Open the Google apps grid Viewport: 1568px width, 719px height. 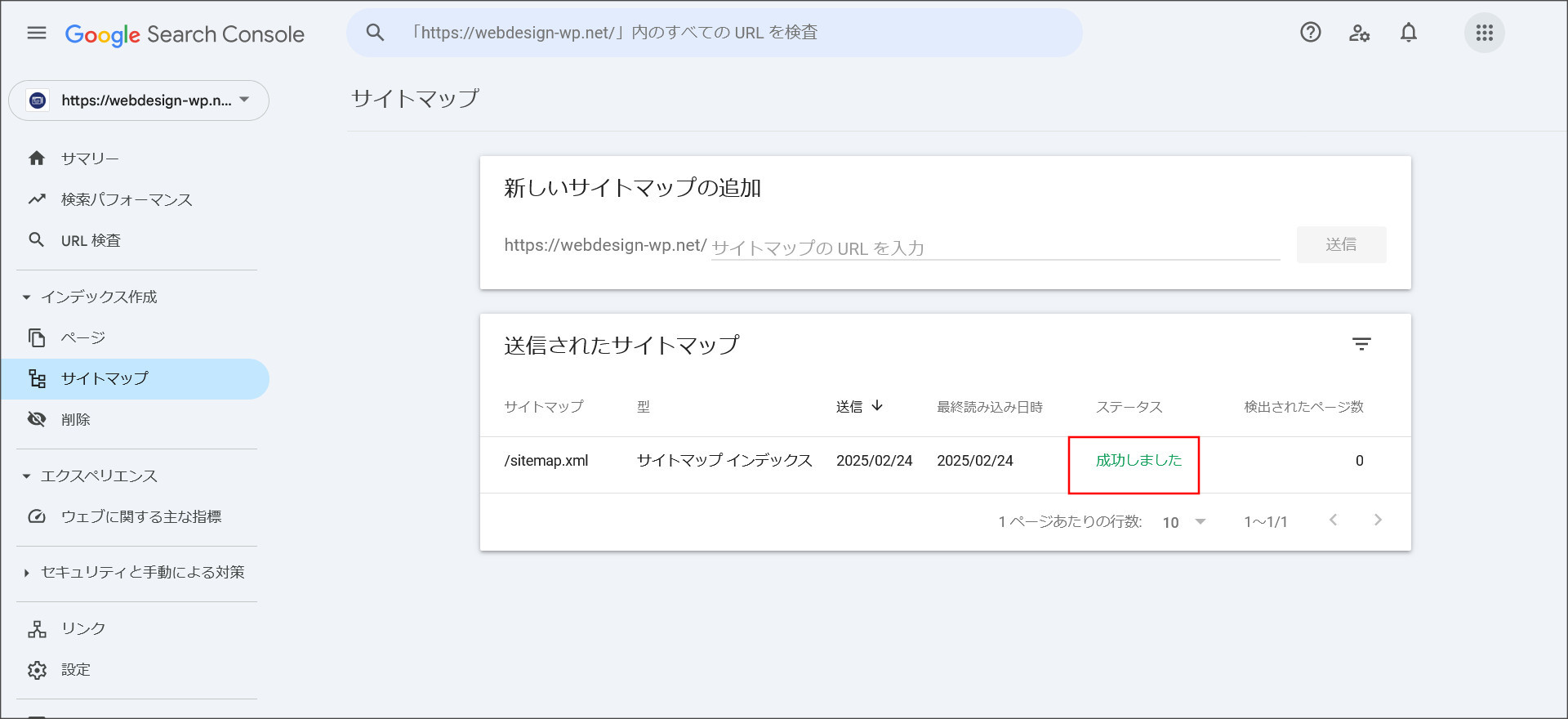(x=1485, y=33)
